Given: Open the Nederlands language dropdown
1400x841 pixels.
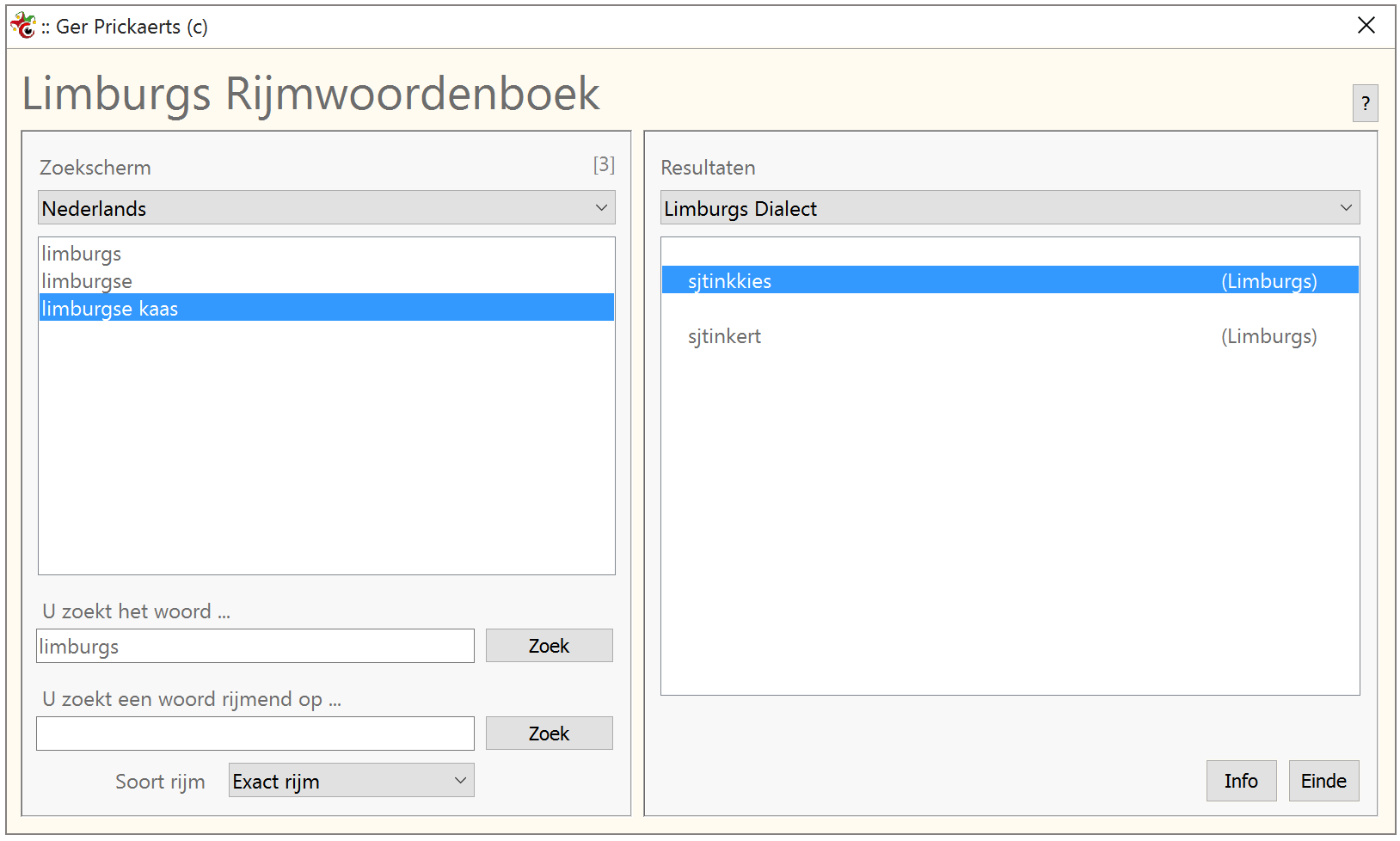Looking at the screenshot, I should (327, 208).
